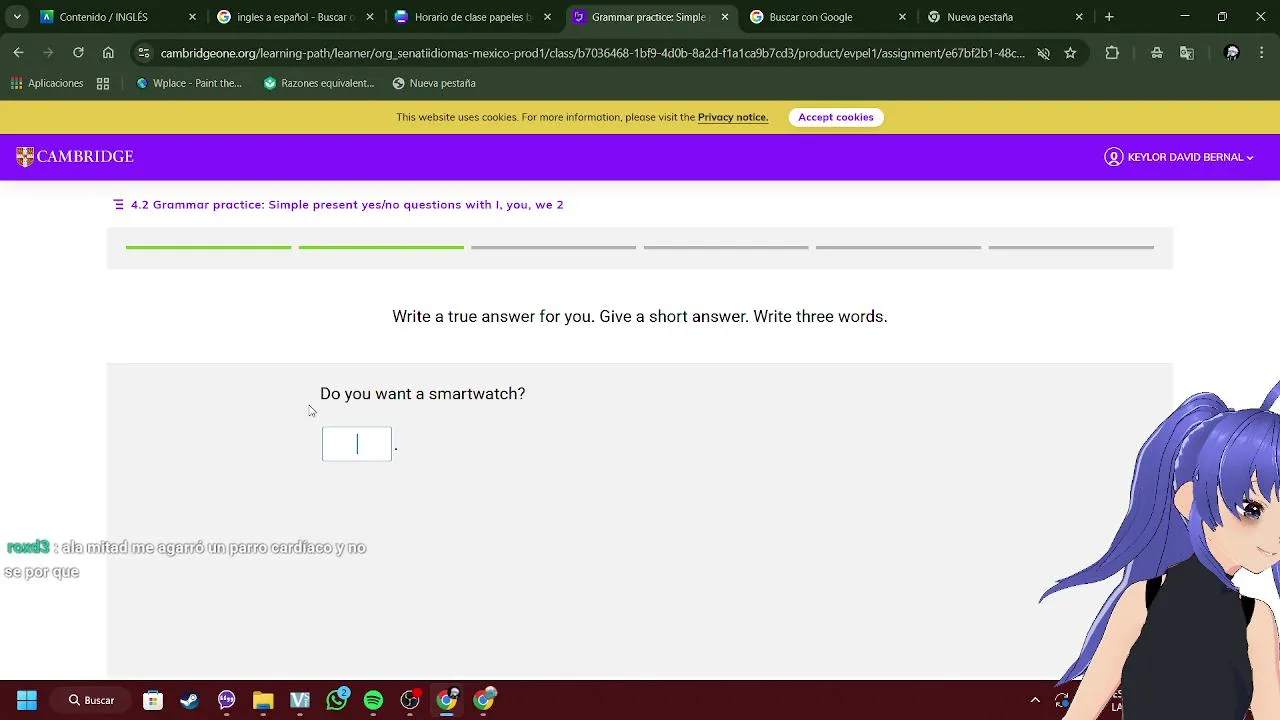Screen dimensions: 1280x720
Task: Close the Horario de clase papeles tab
Action: (547, 17)
